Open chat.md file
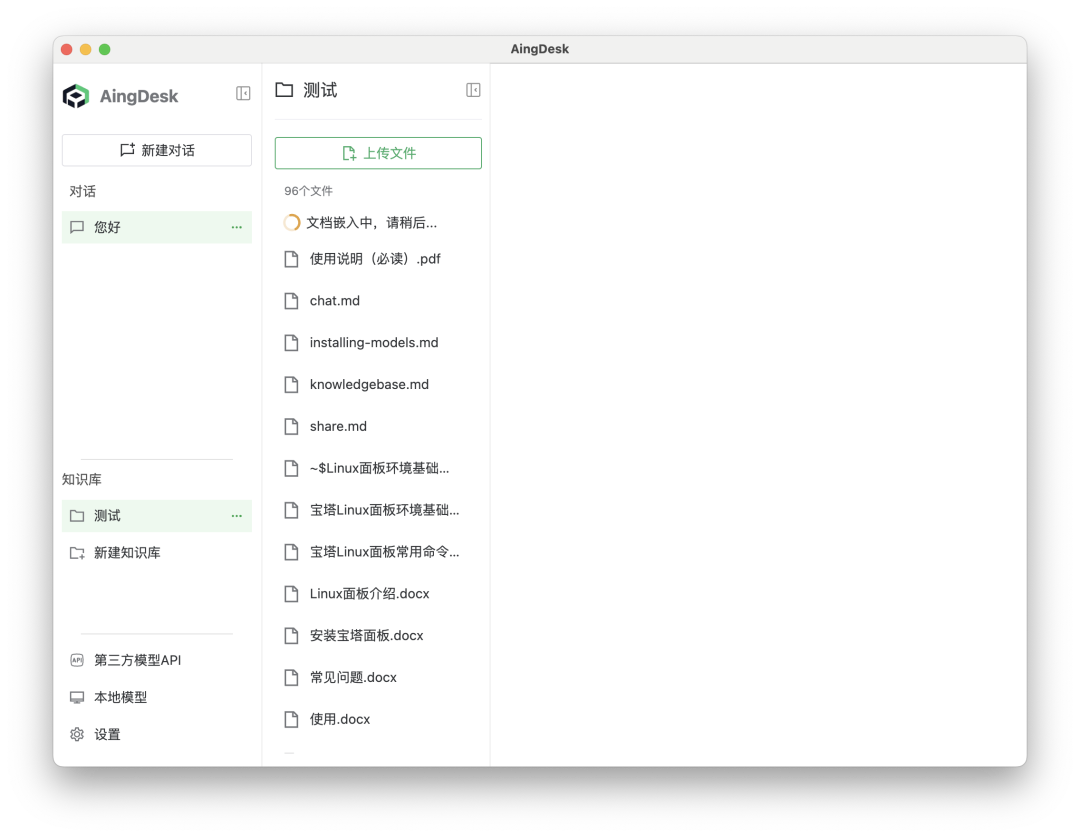1080x837 pixels. (x=335, y=301)
